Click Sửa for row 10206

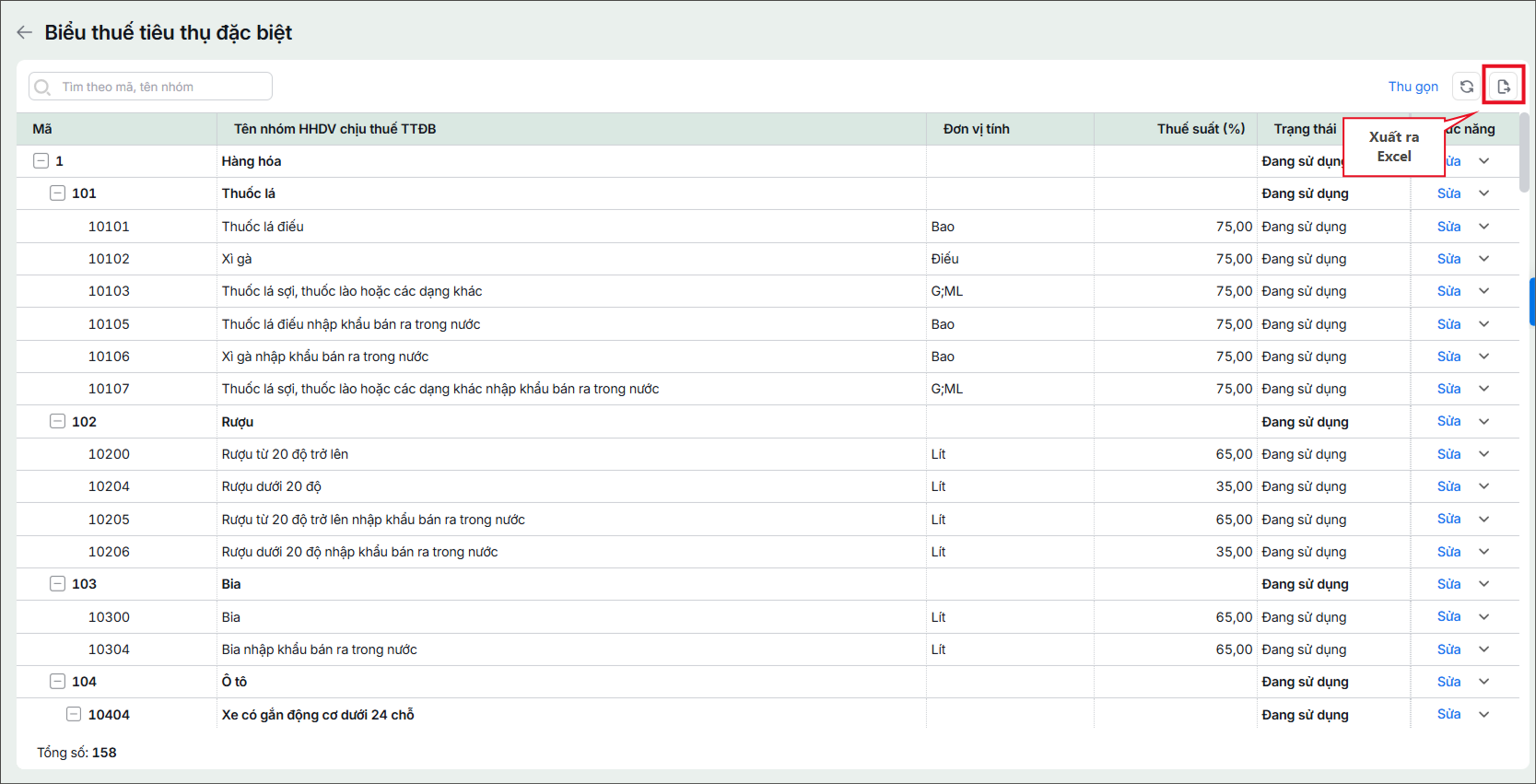(x=1448, y=552)
